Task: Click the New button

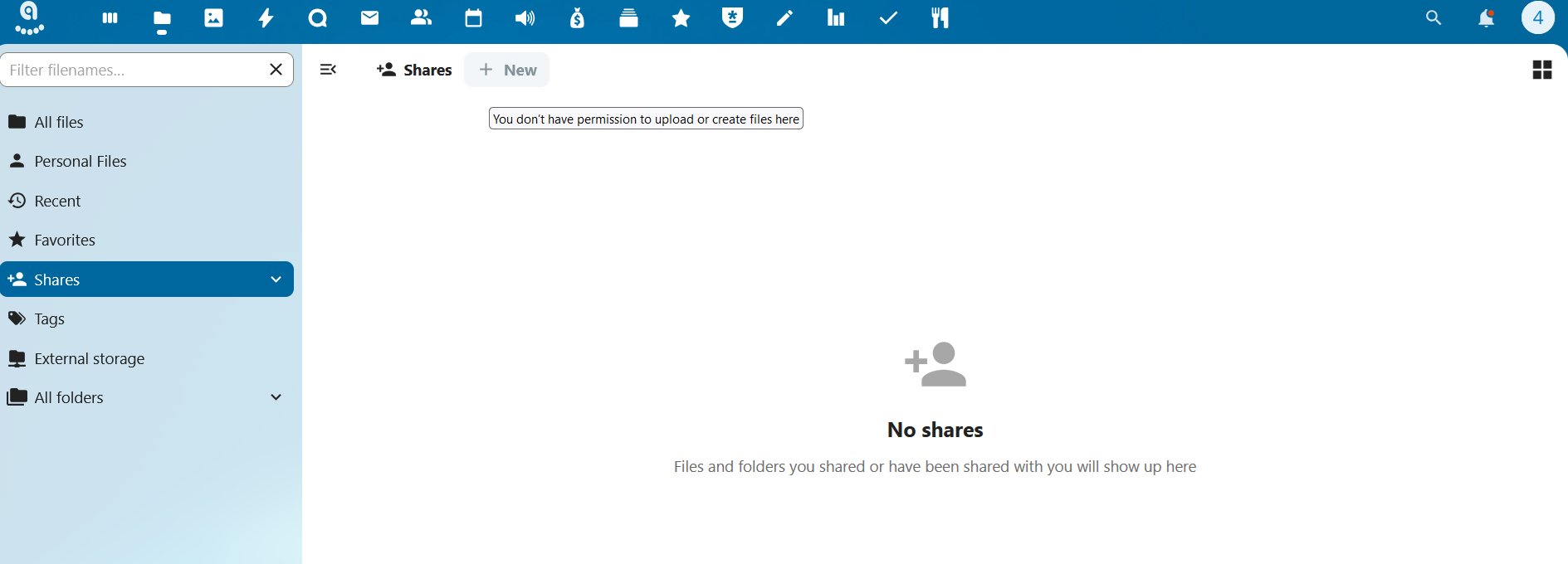Action: [x=507, y=70]
